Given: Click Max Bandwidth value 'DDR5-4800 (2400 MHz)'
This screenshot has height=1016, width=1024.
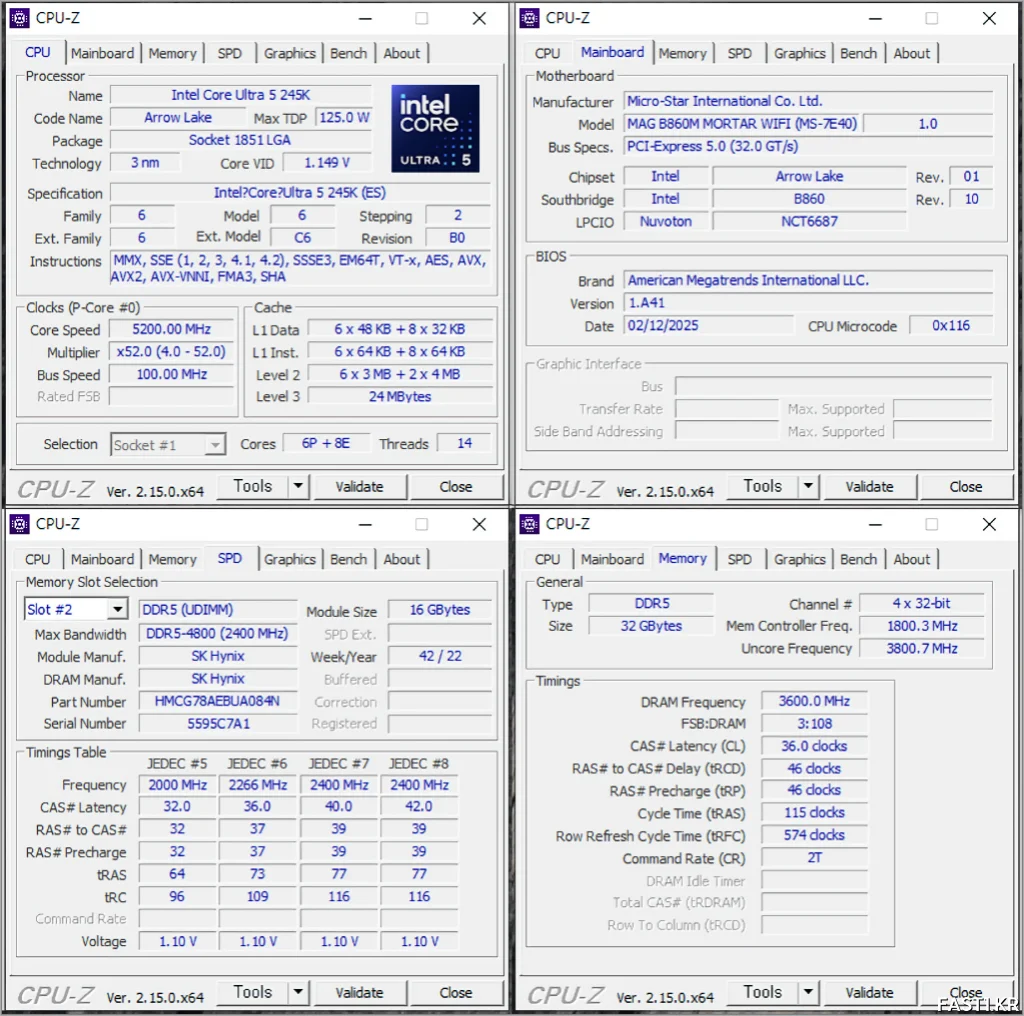Looking at the screenshot, I should point(217,633).
